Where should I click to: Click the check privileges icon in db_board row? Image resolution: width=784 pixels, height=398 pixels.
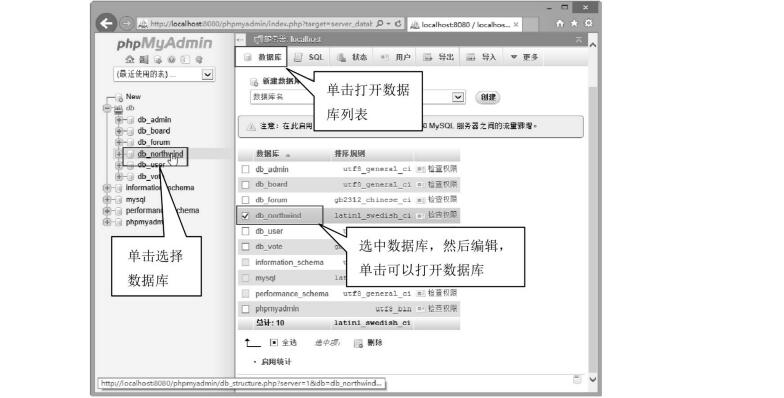[x=421, y=185]
